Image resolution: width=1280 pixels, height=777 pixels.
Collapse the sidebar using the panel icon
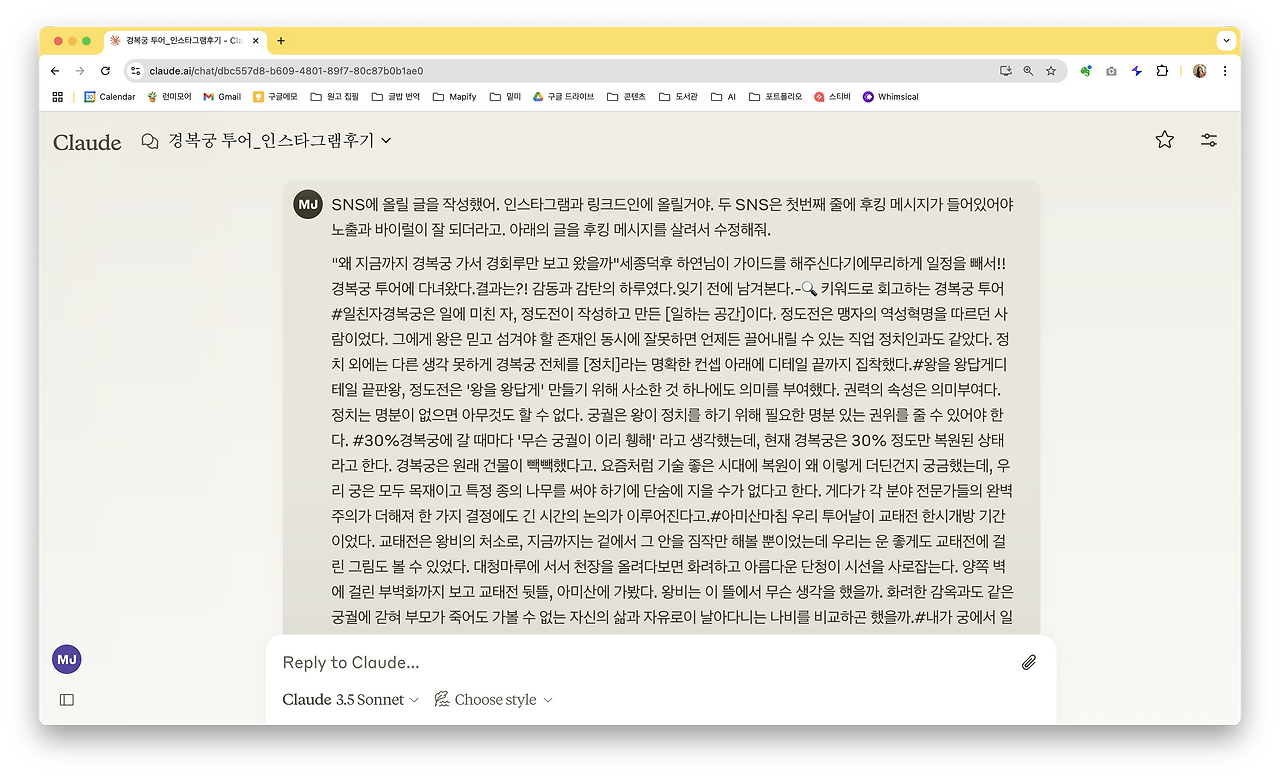pos(66,700)
